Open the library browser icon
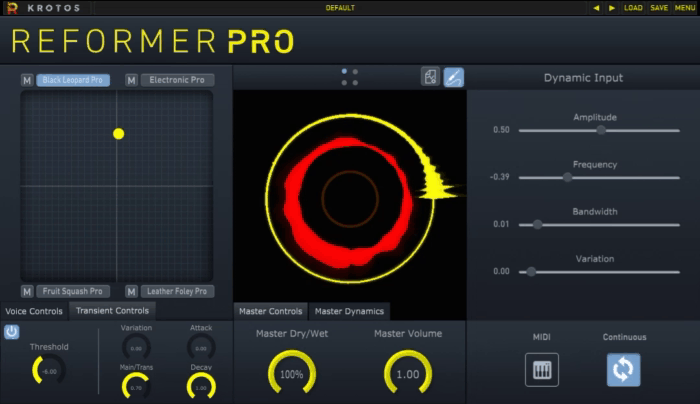 coord(430,77)
